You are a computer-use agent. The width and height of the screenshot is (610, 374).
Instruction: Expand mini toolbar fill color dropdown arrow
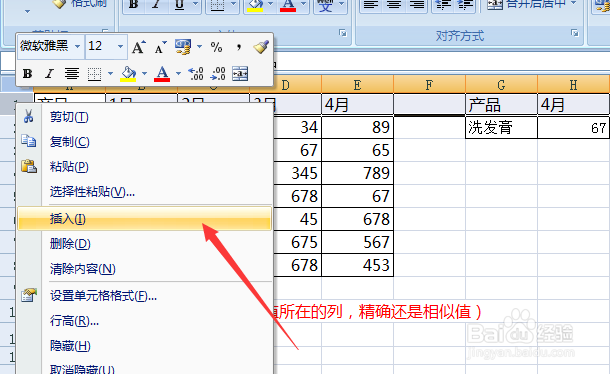pyautogui.click(x=144, y=73)
